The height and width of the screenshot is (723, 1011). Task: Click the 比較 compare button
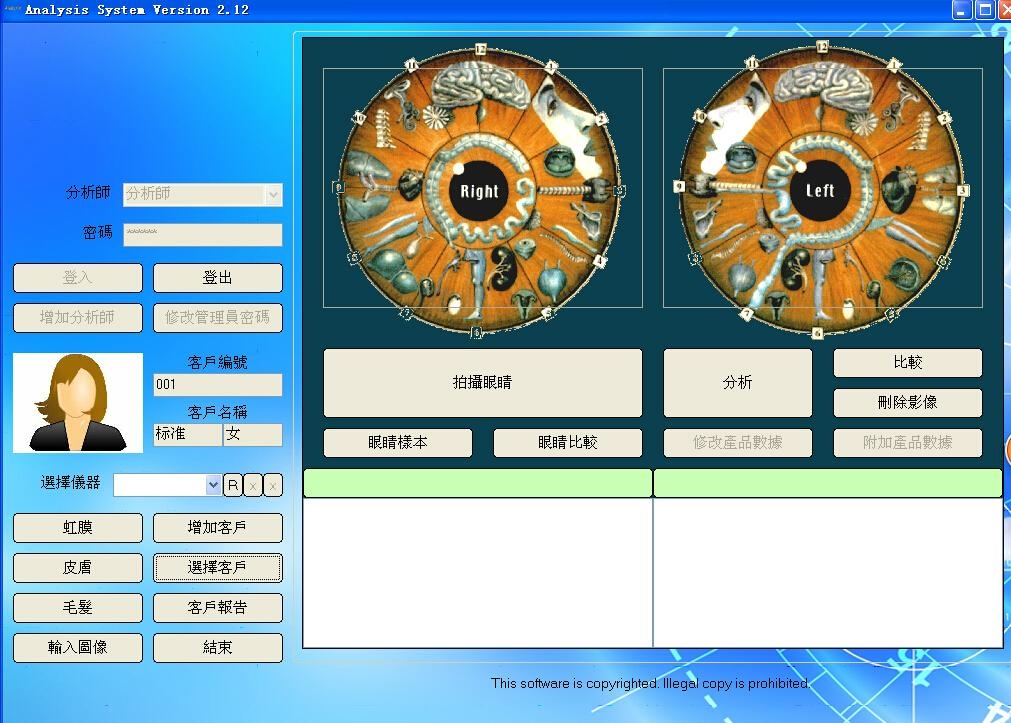[907, 362]
